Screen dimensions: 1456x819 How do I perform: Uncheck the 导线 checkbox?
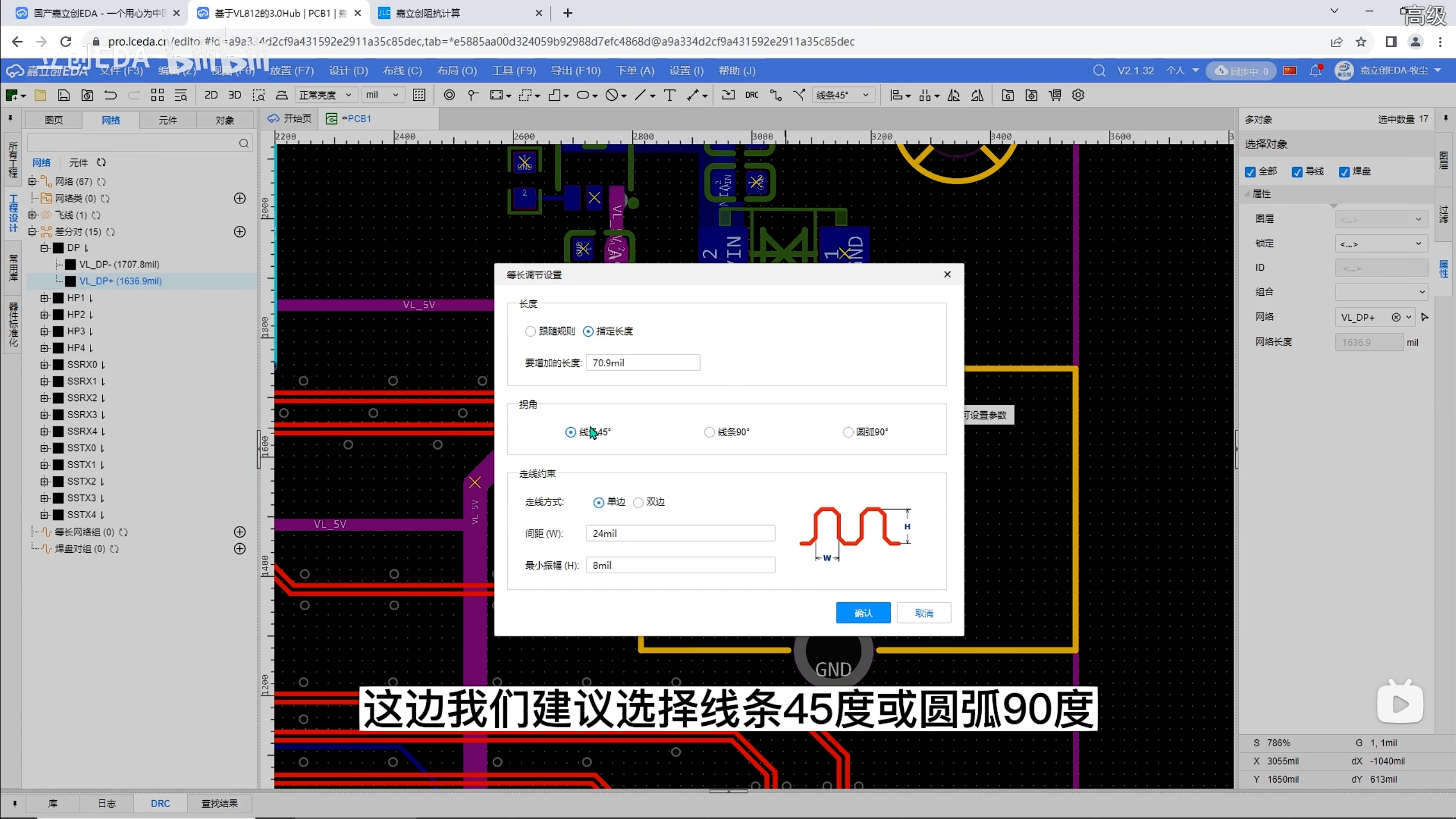click(x=1297, y=172)
